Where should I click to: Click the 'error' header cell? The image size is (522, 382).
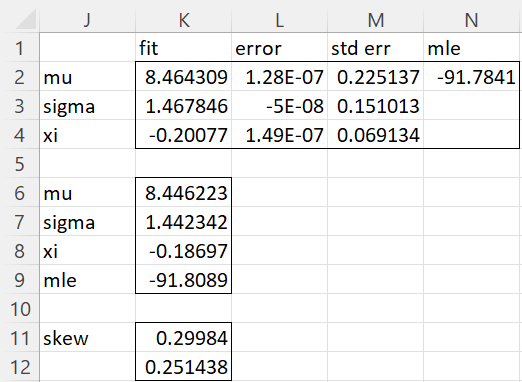tap(280, 47)
